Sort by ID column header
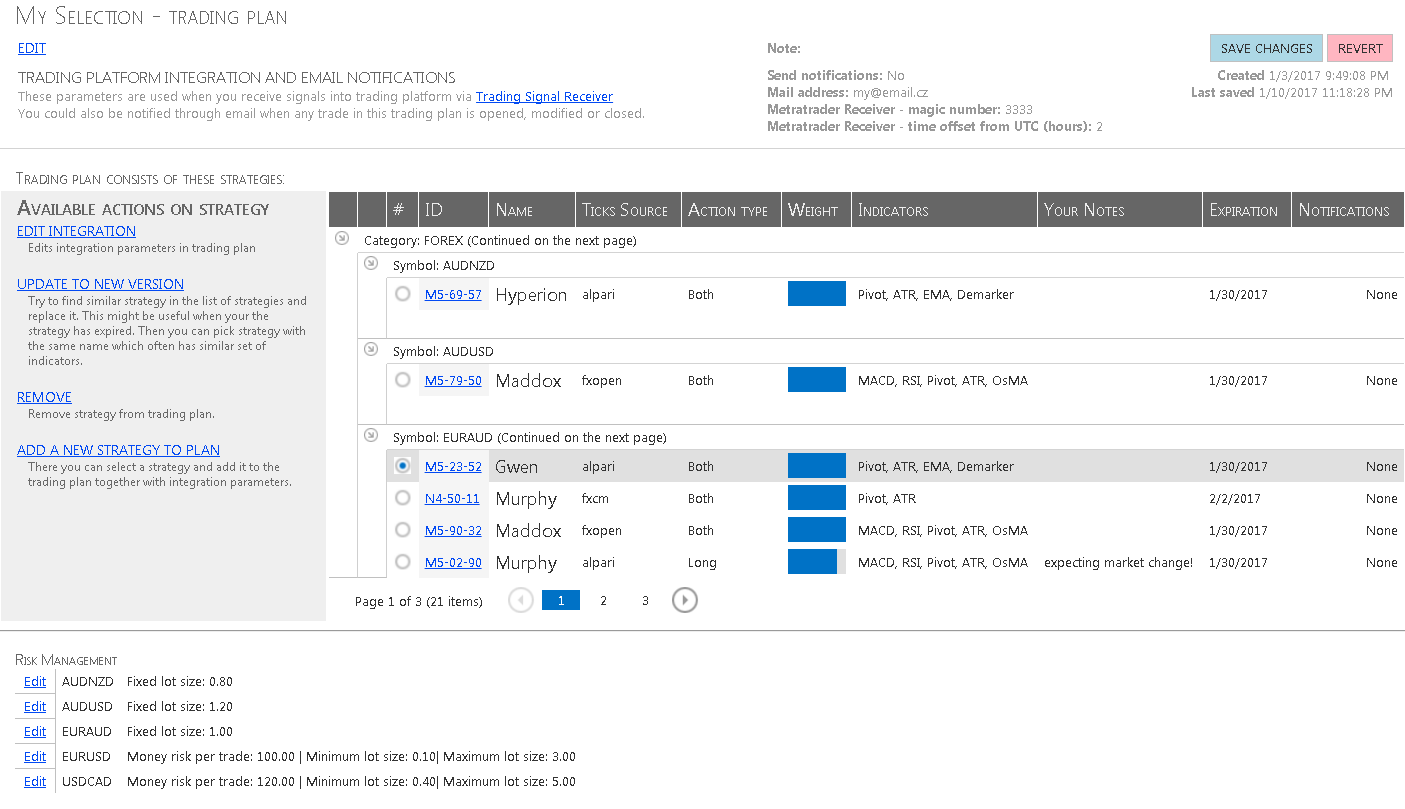 click(453, 210)
